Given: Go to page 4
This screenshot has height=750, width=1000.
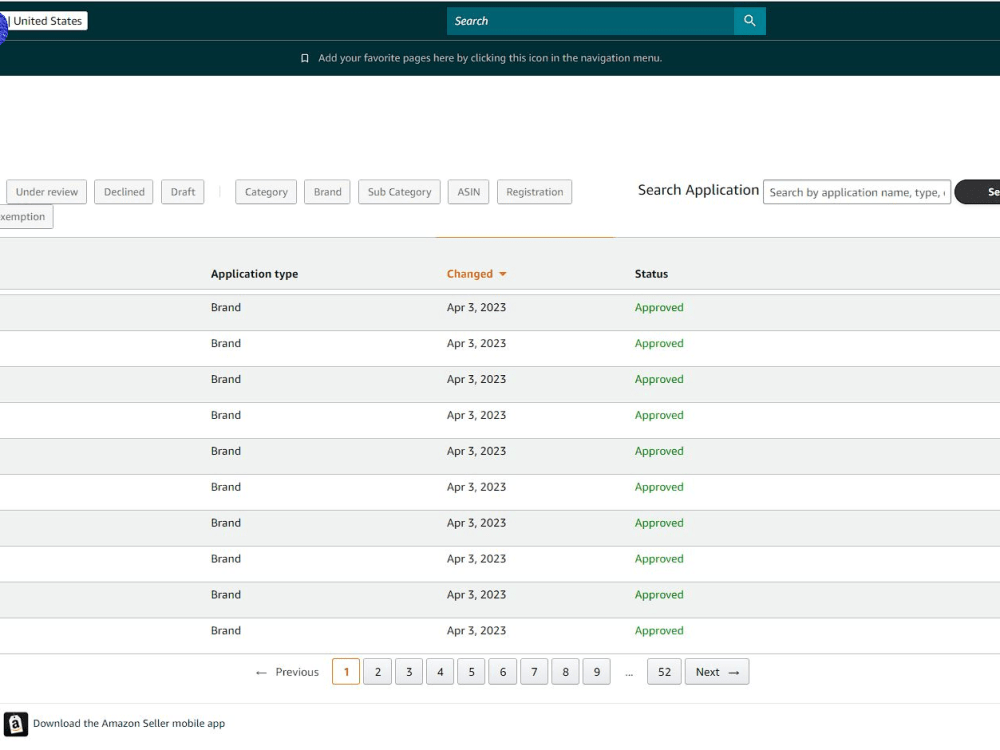Looking at the screenshot, I should [440, 672].
